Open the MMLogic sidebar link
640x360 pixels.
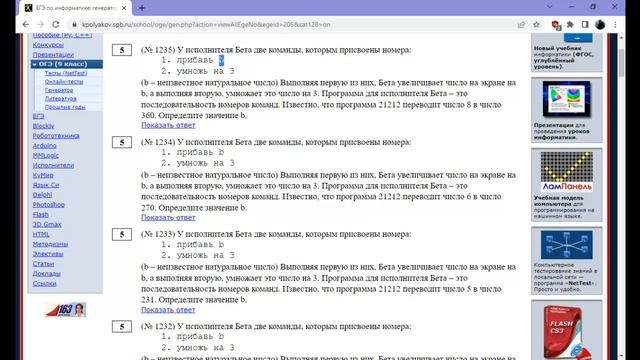tap(46, 156)
